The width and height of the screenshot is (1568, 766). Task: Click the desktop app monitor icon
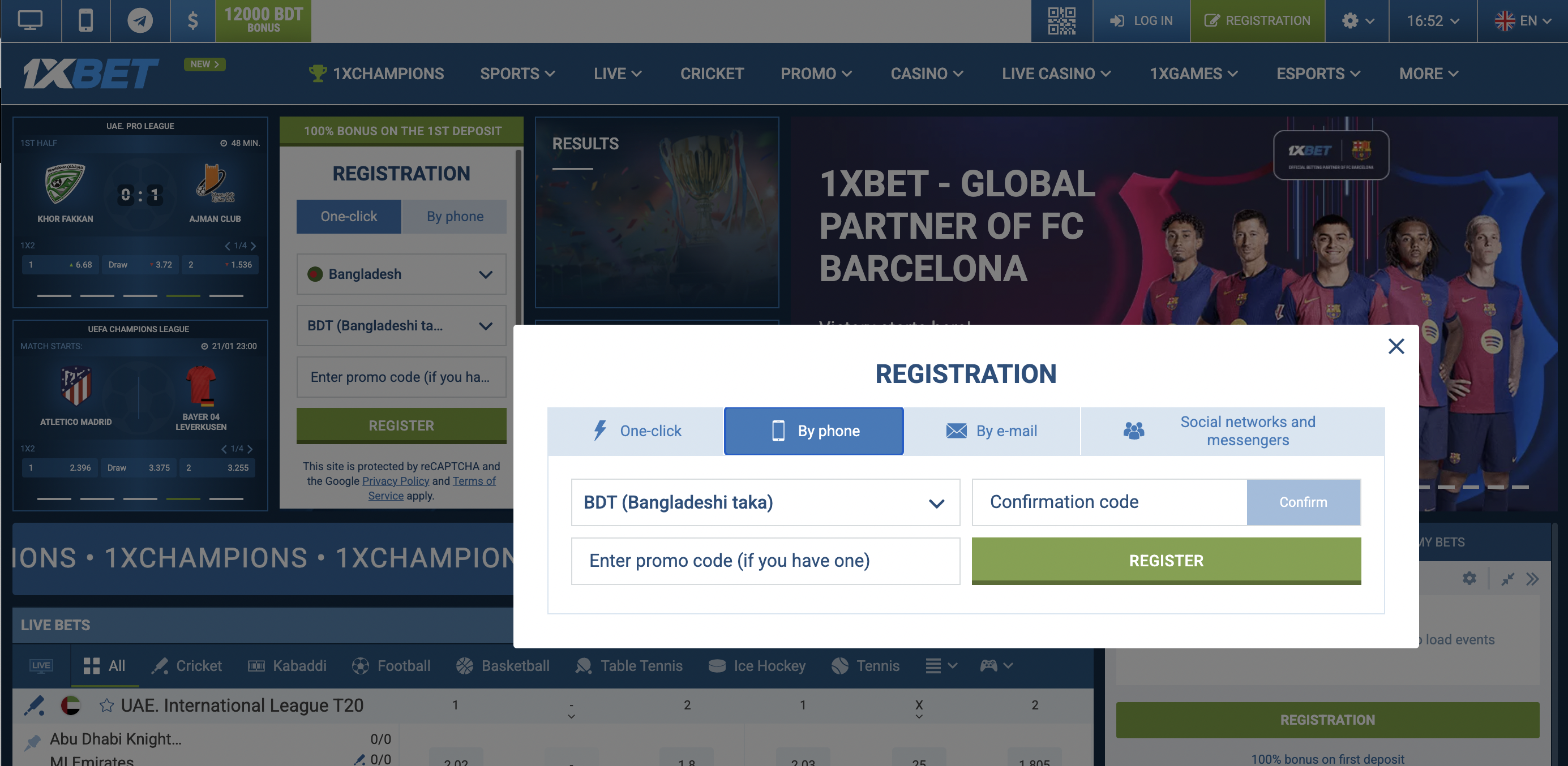point(30,21)
